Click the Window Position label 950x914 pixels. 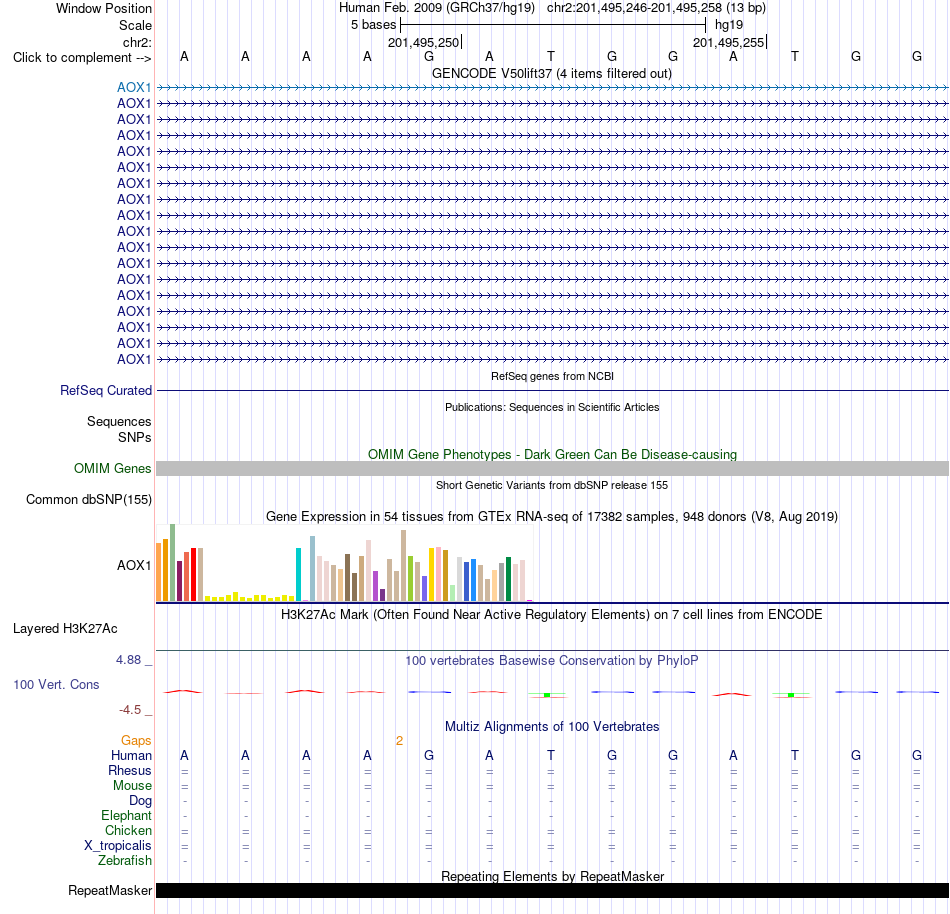pyautogui.click(x=104, y=8)
